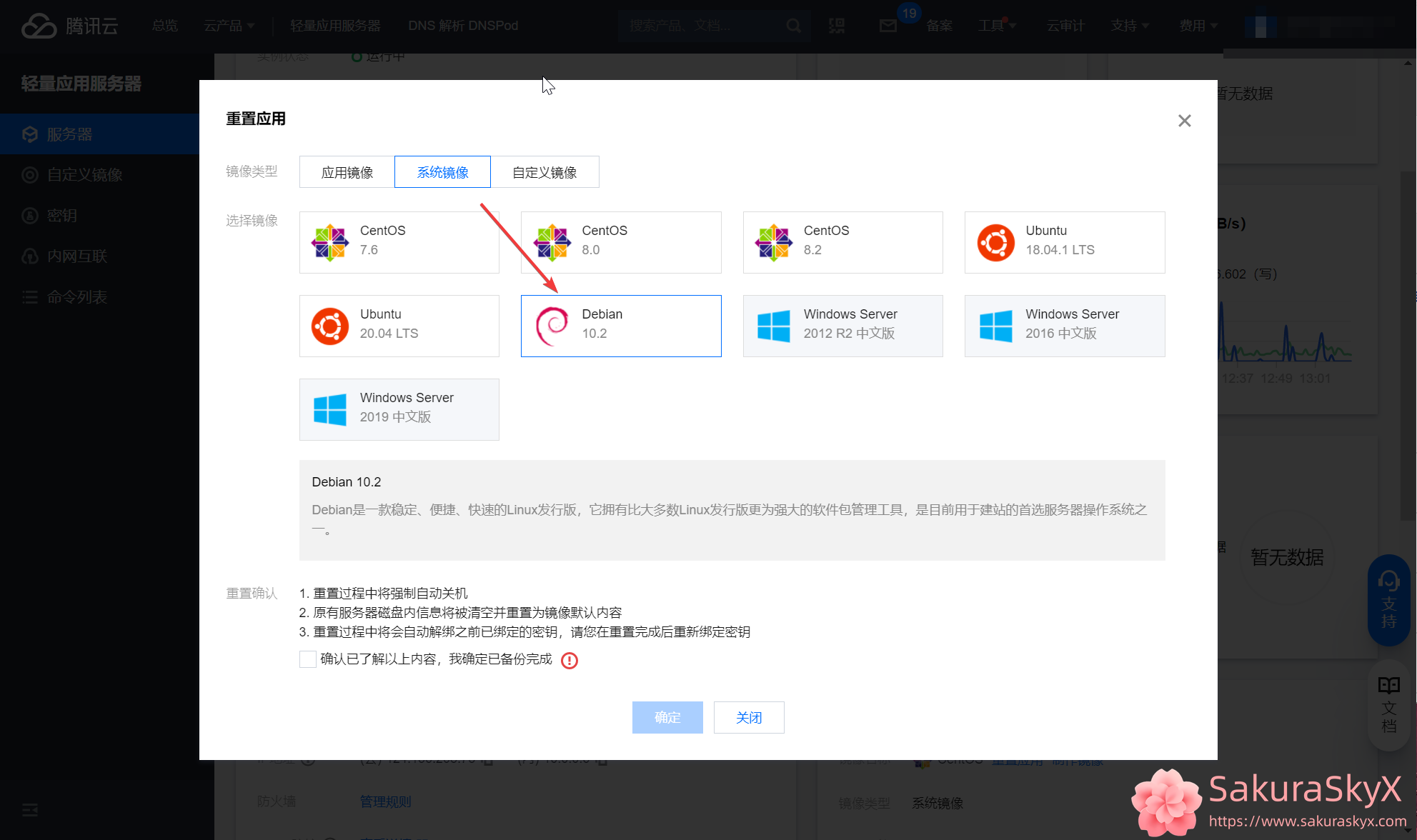
Task: Click the page scrollbar up arrow
Action: pos(1408,63)
